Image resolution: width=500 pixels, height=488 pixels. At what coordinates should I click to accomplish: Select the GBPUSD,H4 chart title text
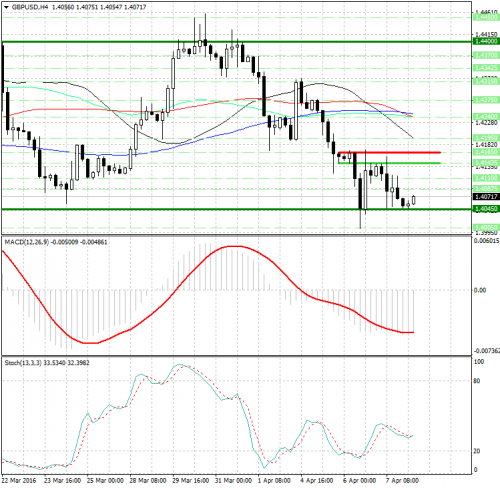coord(30,7)
